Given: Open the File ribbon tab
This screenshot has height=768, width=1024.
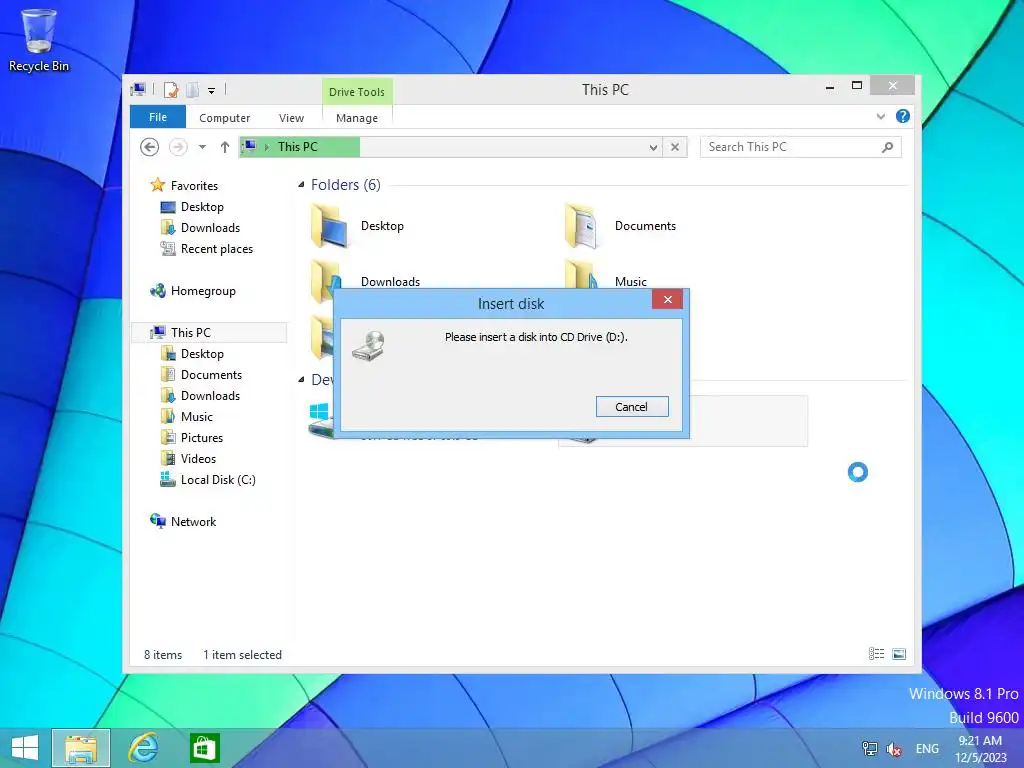Looking at the screenshot, I should [x=158, y=117].
